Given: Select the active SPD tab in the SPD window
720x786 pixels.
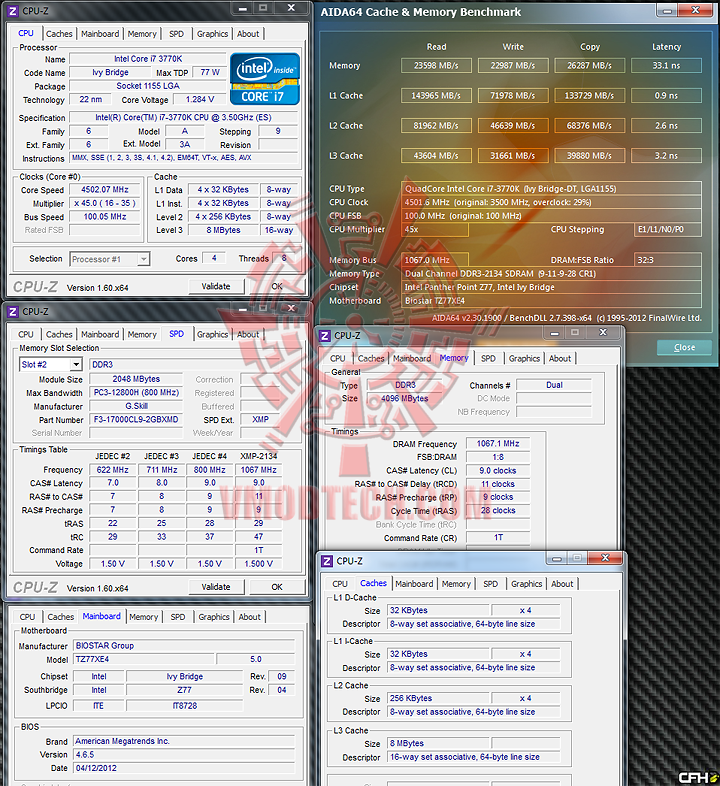Looking at the screenshot, I should click(176, 333).
